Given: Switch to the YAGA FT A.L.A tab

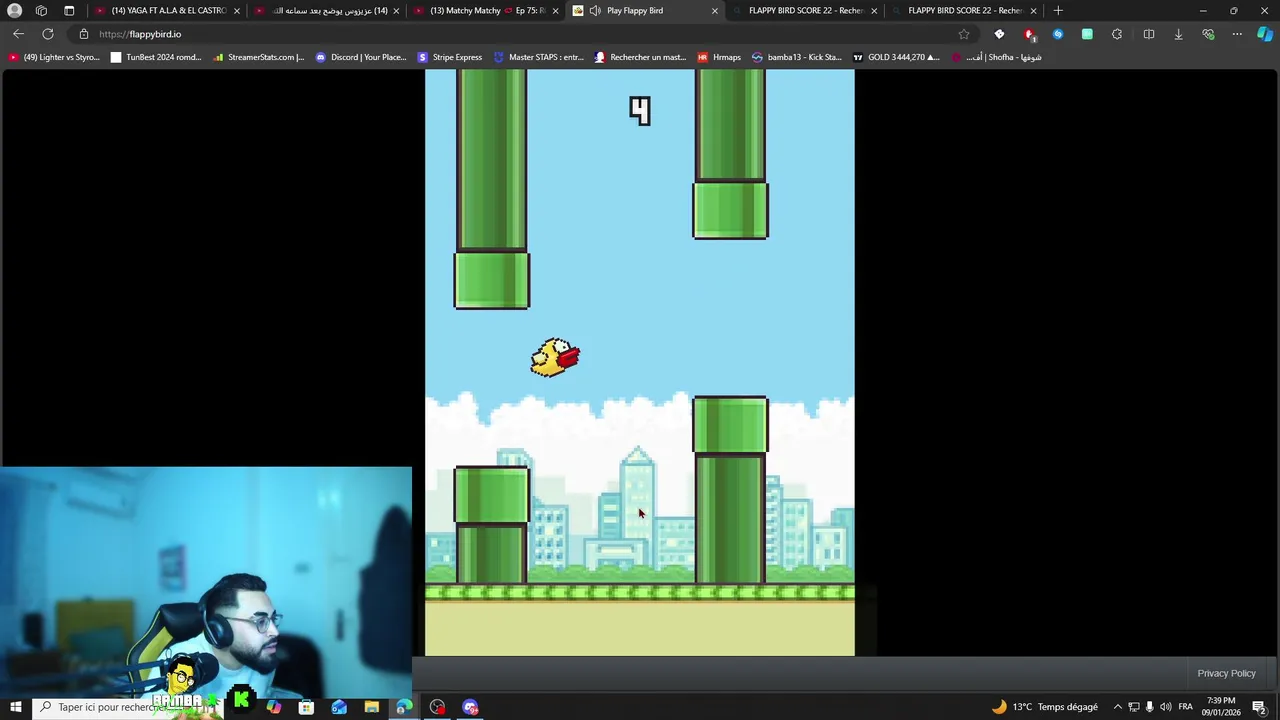Looking at the screenshot, I should [168, 10].
